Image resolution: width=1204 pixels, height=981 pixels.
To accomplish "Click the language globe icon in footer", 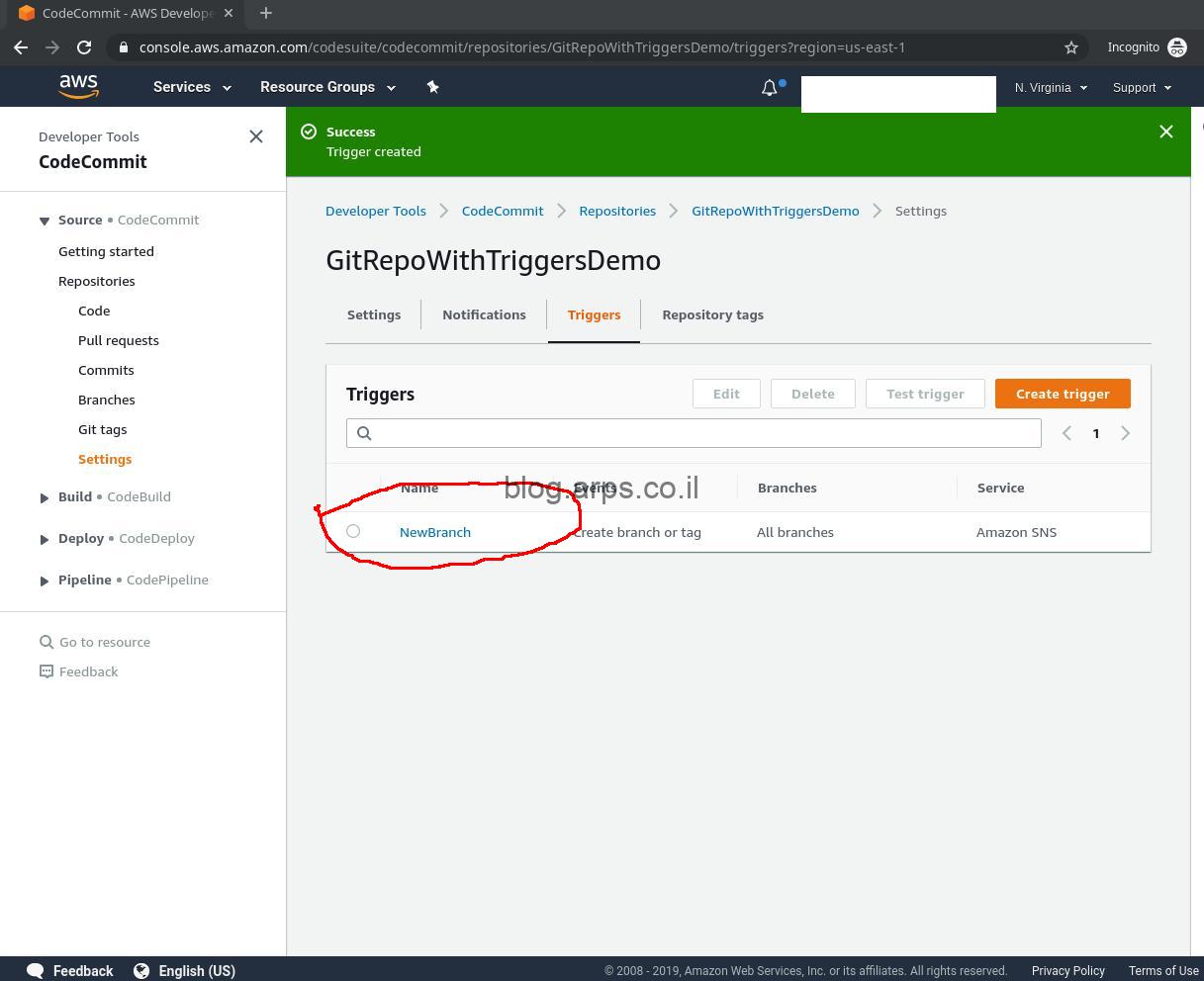I will point(141,970).
